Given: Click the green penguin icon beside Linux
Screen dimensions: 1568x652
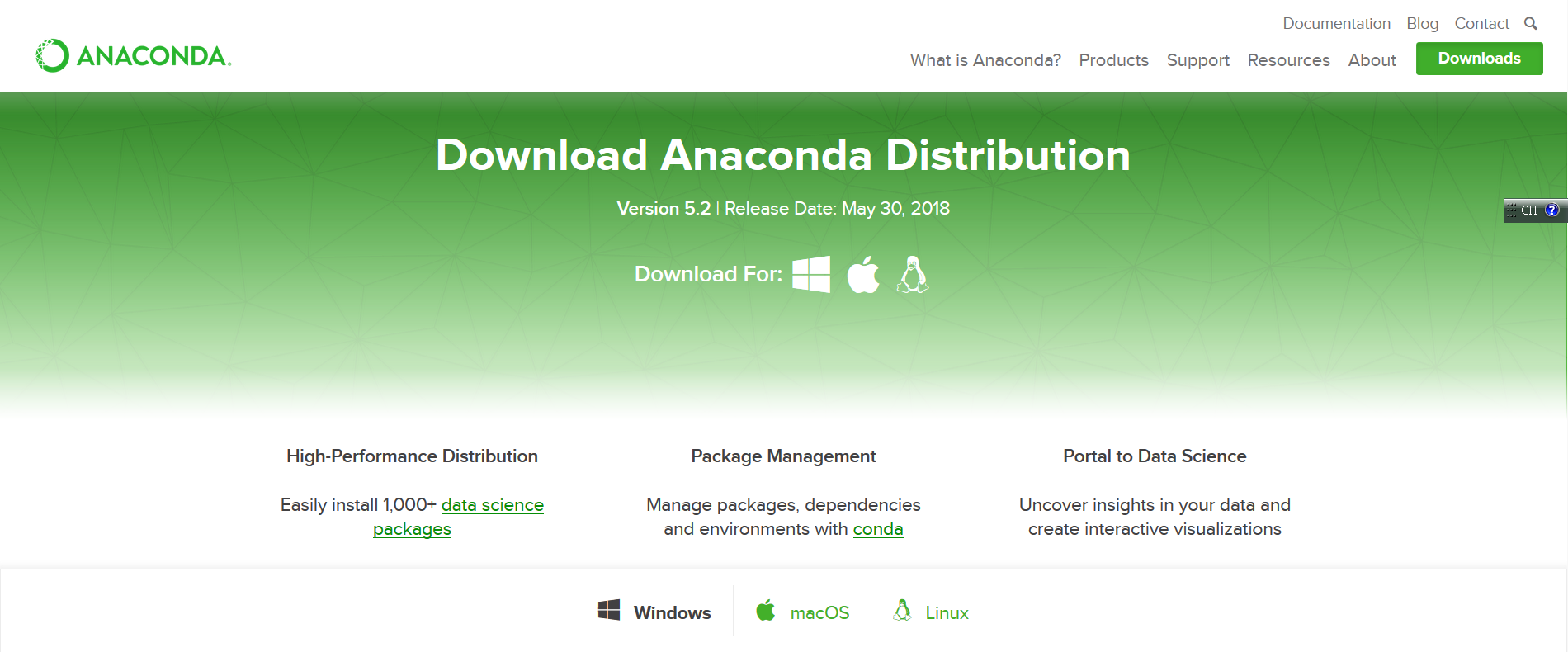Looking at the screenshot, I should 902,611.
